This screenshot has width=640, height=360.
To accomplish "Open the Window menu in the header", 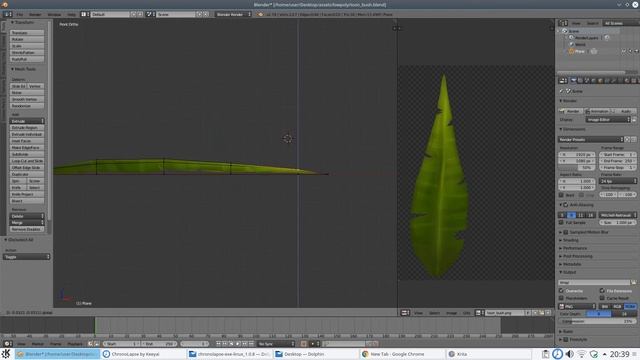I will click(54, 14).
